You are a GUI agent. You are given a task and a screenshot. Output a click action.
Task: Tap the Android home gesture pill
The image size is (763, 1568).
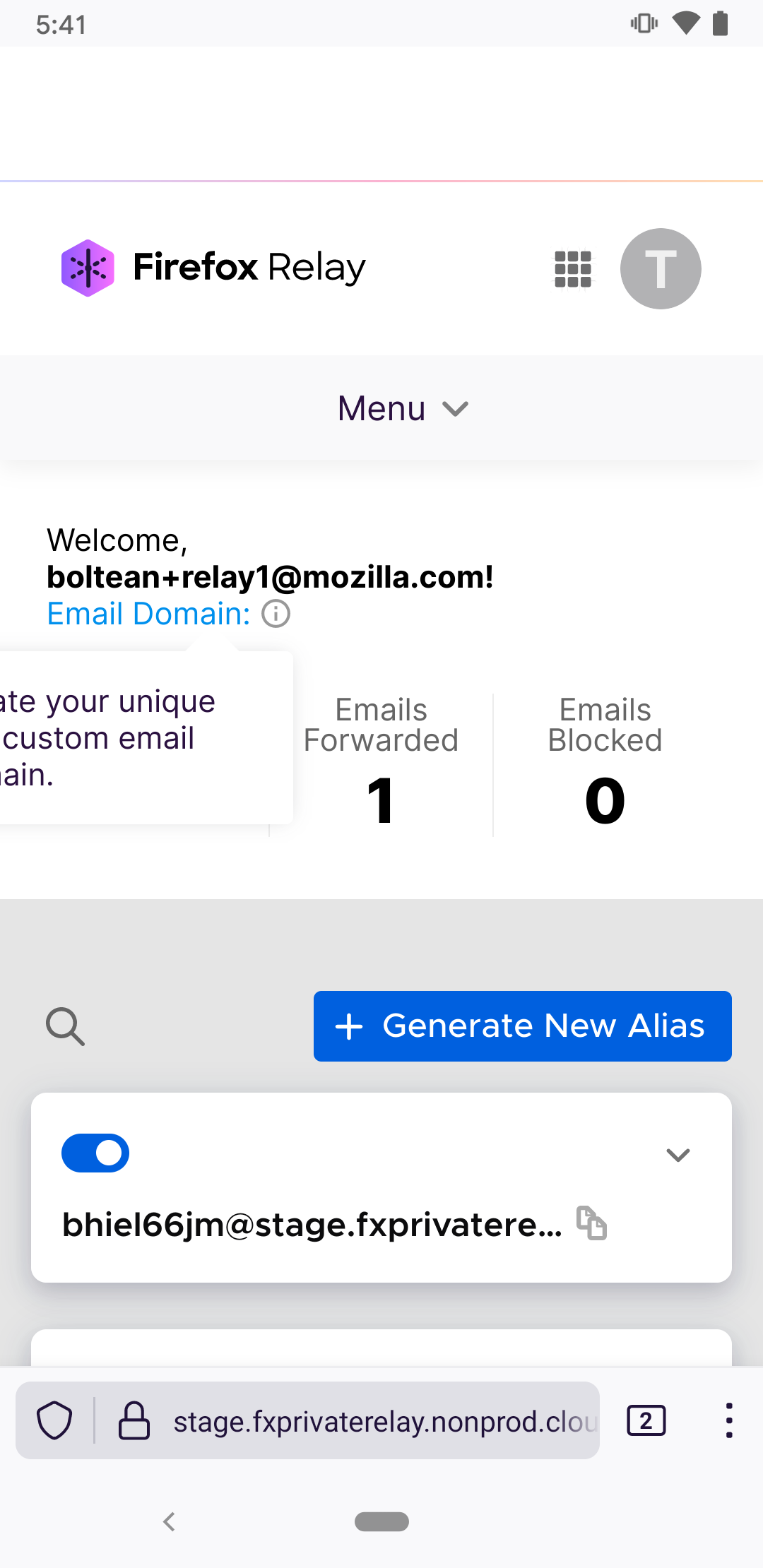(x=381, y=1522)
